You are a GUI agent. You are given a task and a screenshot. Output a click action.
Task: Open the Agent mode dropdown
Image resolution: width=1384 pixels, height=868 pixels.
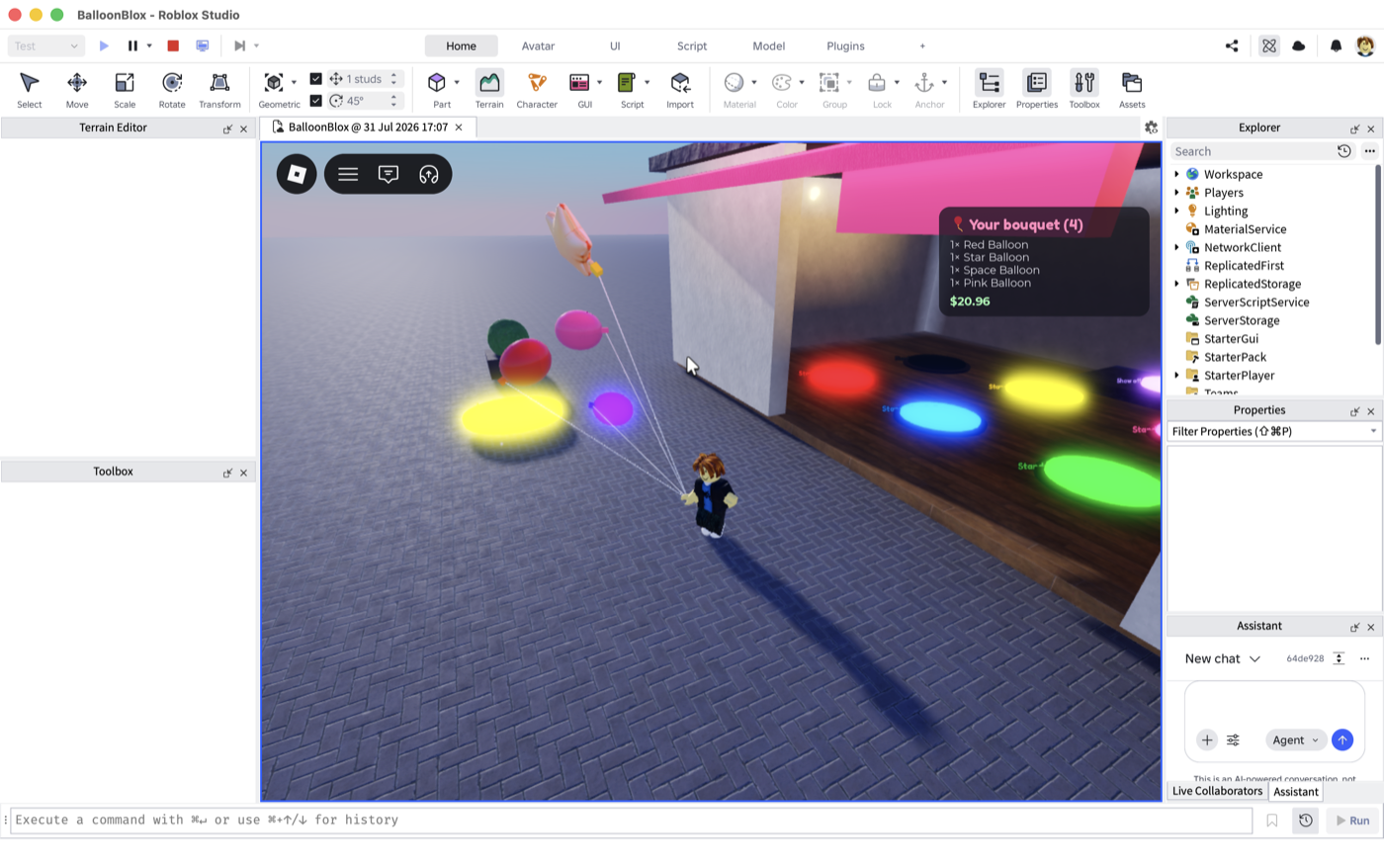(x=1295, y=739)
